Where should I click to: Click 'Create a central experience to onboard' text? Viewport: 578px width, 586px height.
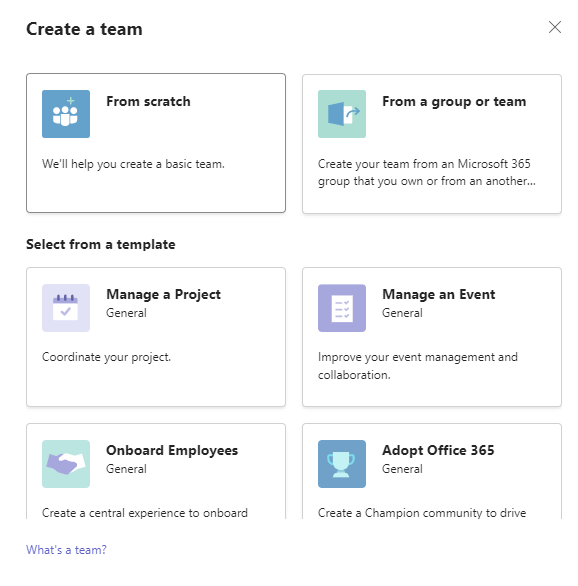click(x=145, y=512)
